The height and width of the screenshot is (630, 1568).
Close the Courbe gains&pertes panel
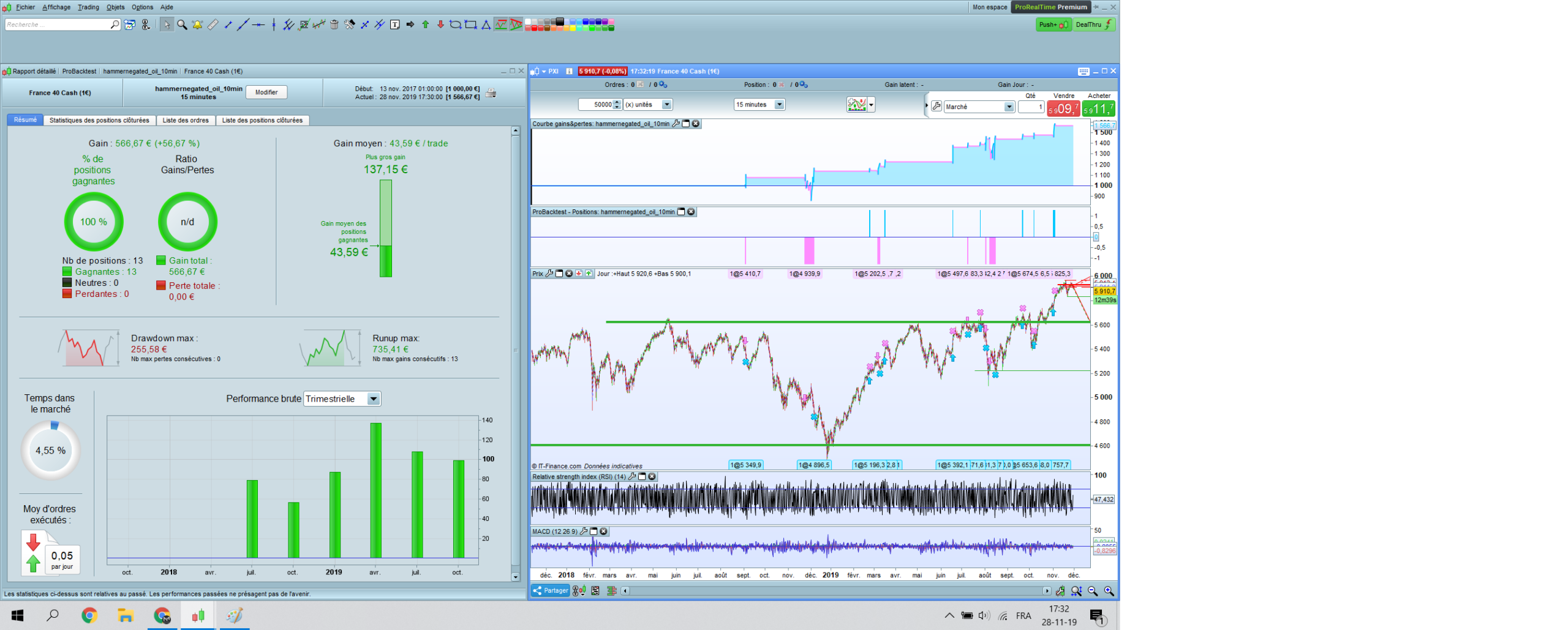coord(696,124)
